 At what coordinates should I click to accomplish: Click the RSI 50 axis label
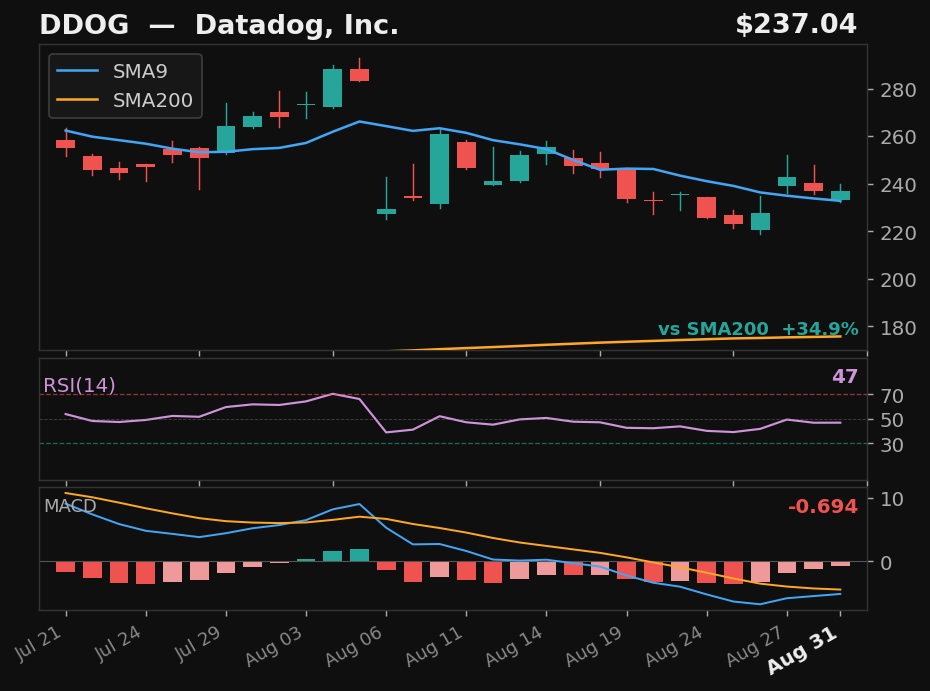(x=891, y=421)
